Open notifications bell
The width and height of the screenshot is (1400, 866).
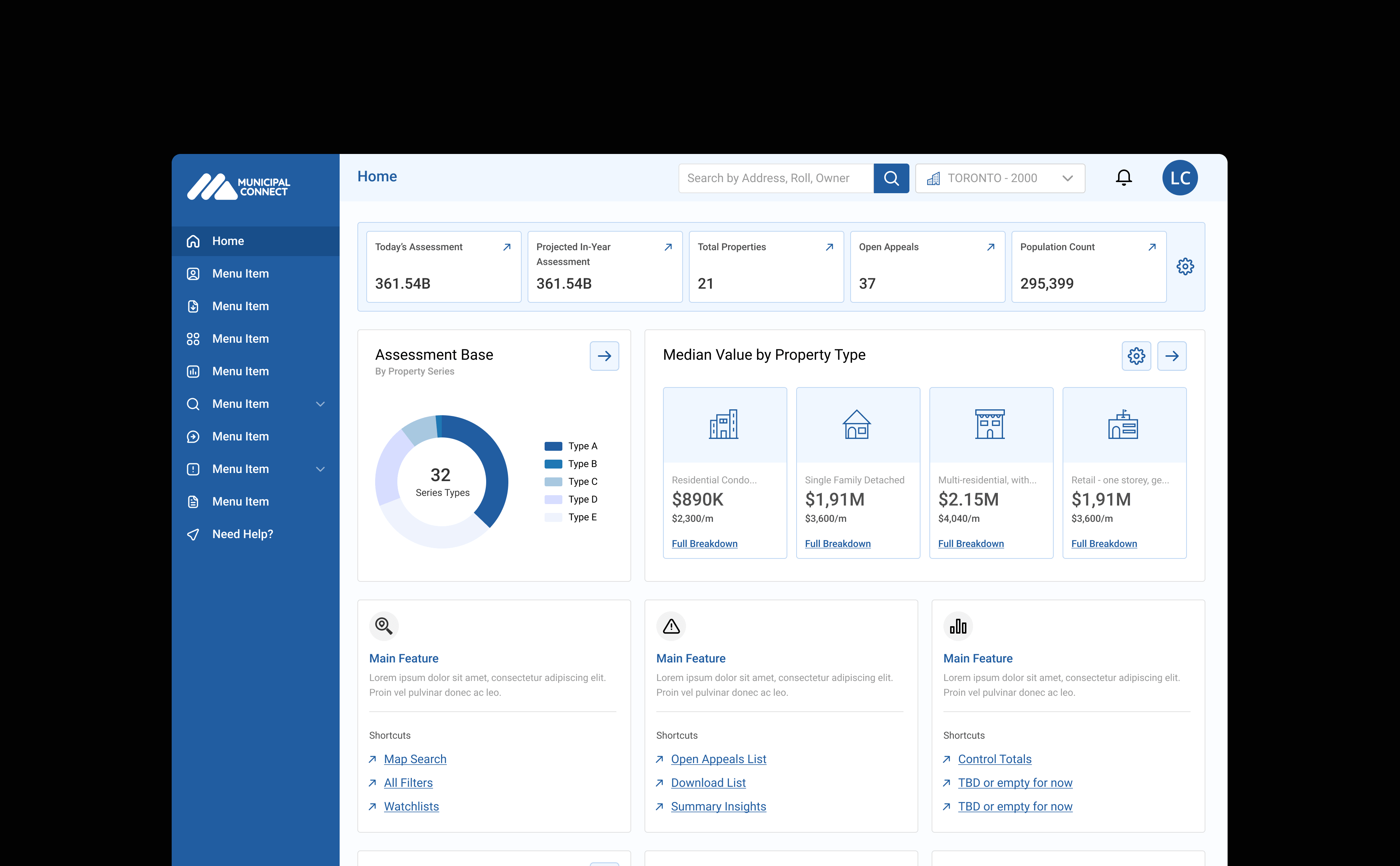1123,178
